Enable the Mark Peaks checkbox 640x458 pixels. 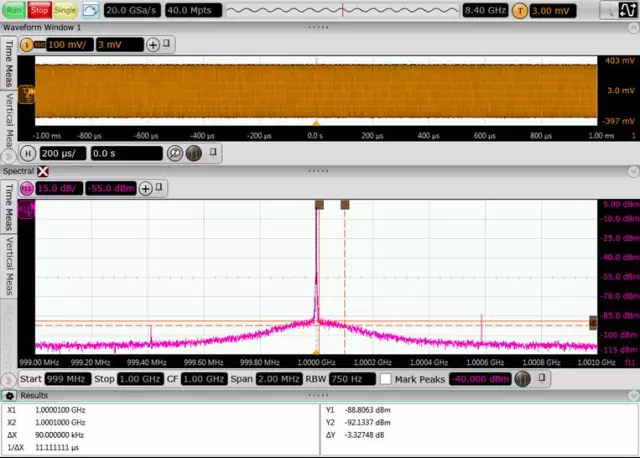click(385, 379)
